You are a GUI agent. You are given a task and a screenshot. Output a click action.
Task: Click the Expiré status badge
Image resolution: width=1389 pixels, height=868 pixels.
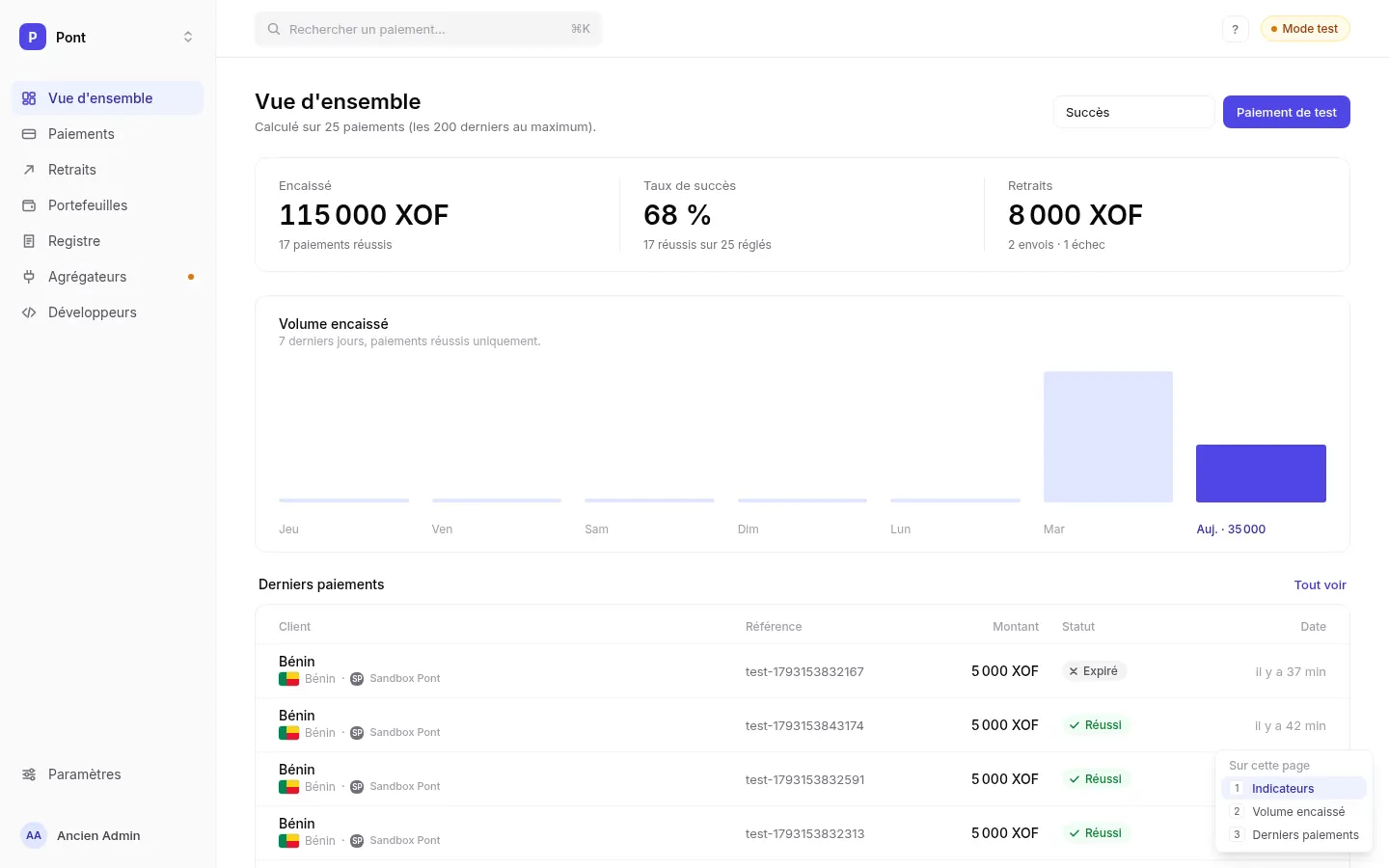(1094, 671)
